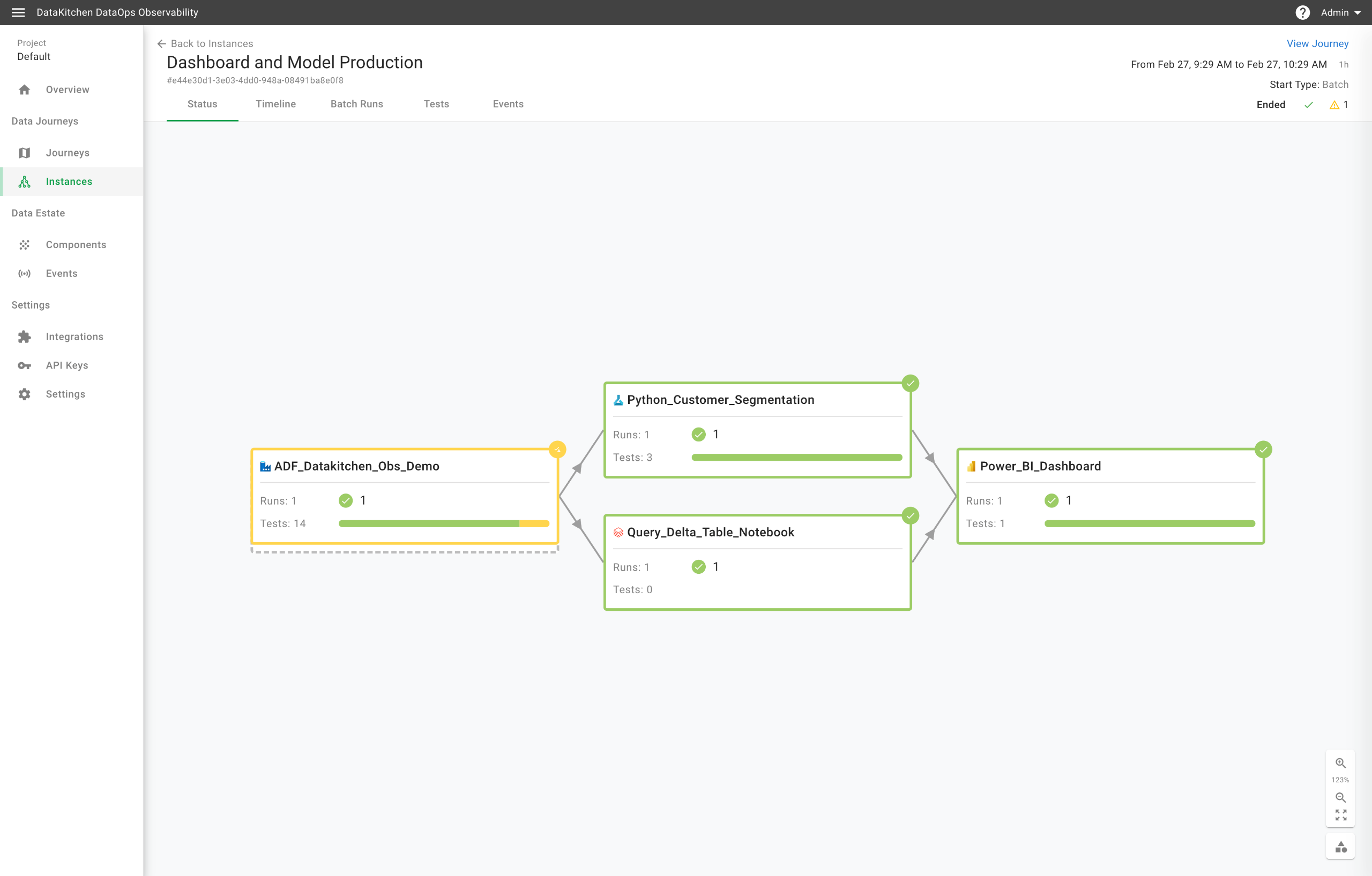Image resolution: width=1372 pixels, height=876 pixels.
Task: Open Python_Customer_Segmentation node title
Action: [720, 400]
